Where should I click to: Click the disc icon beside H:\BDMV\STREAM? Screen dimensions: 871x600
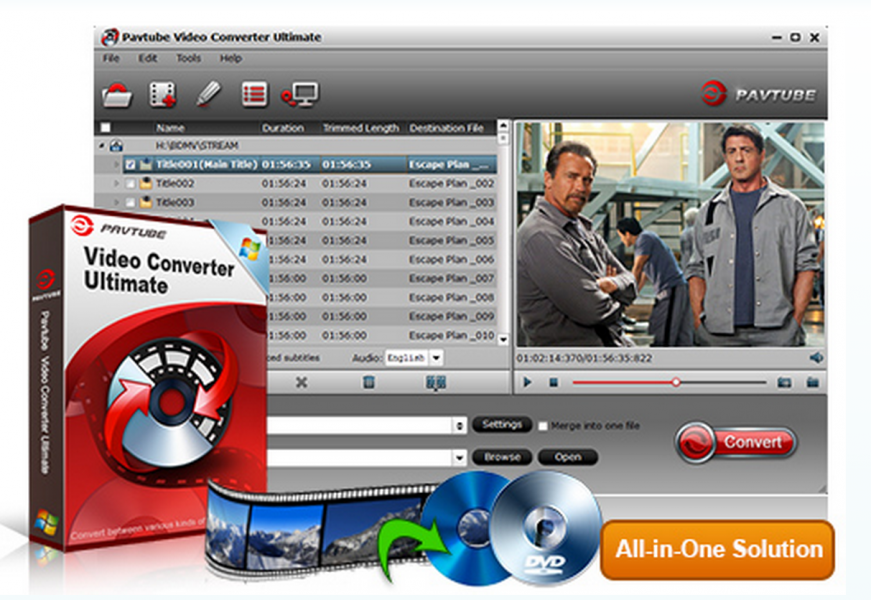coord(116,146)
